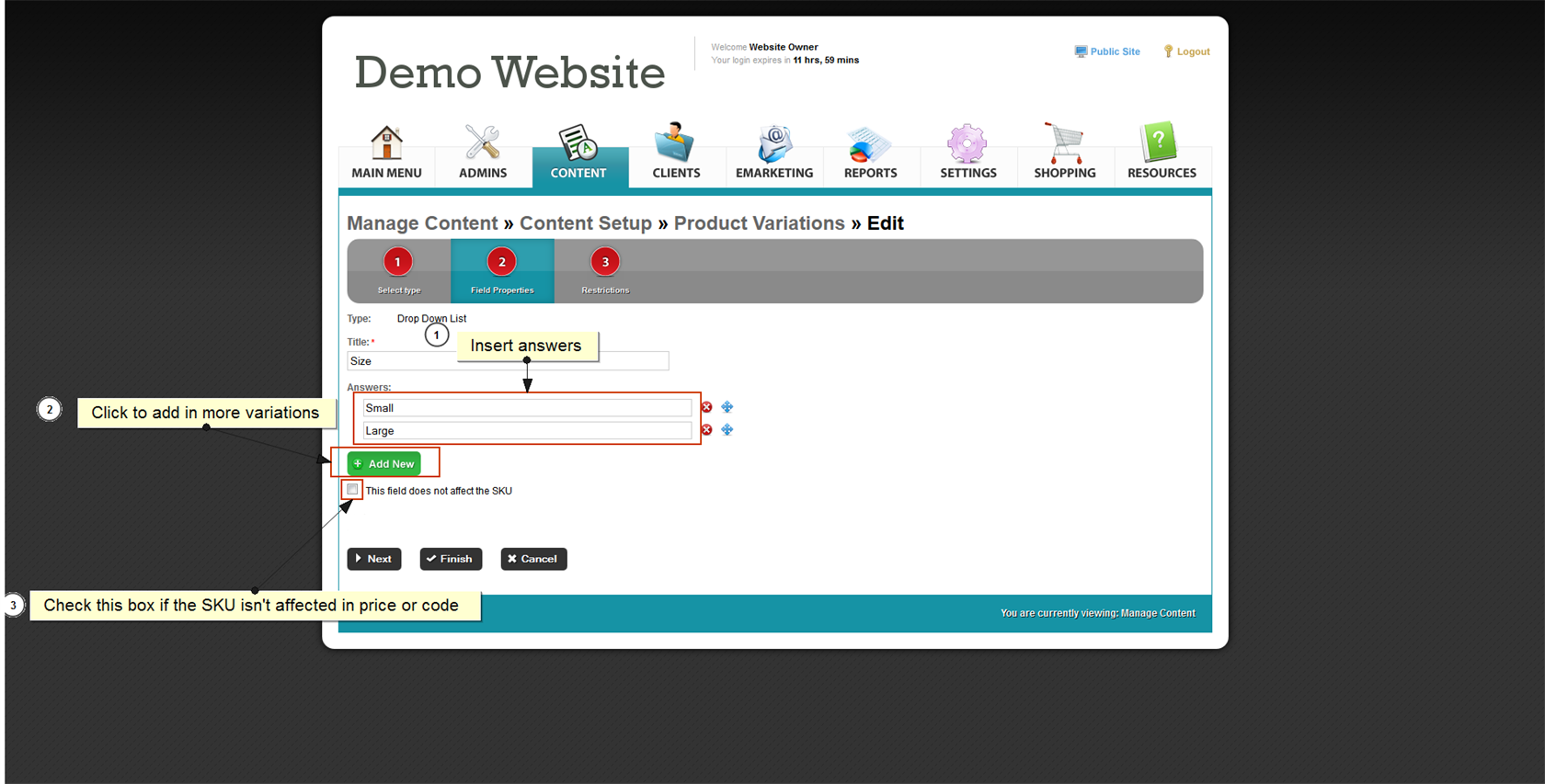Open the Settings gear icon

(967, 144)
